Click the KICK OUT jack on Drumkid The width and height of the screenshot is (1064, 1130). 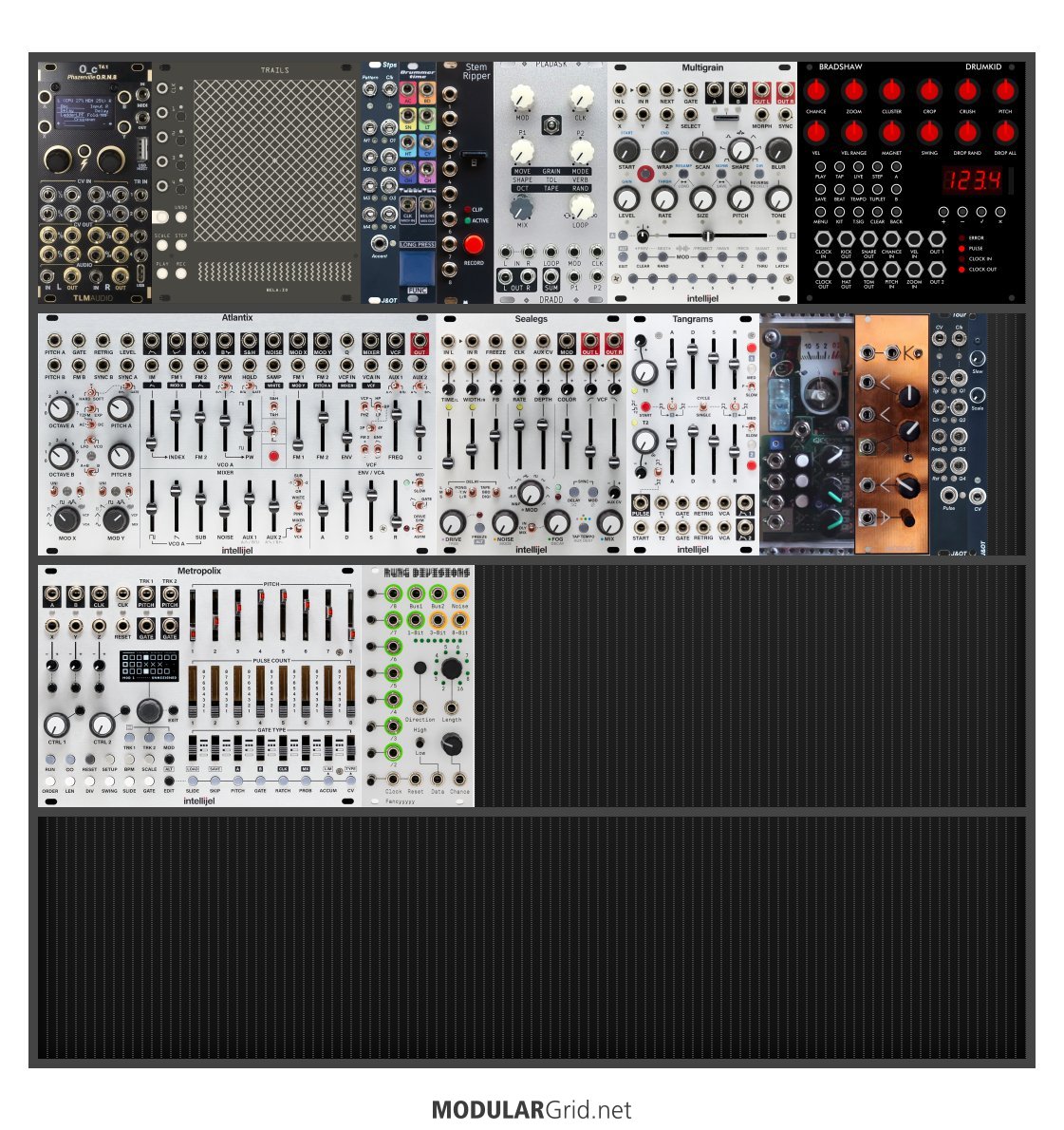(847, 239)
